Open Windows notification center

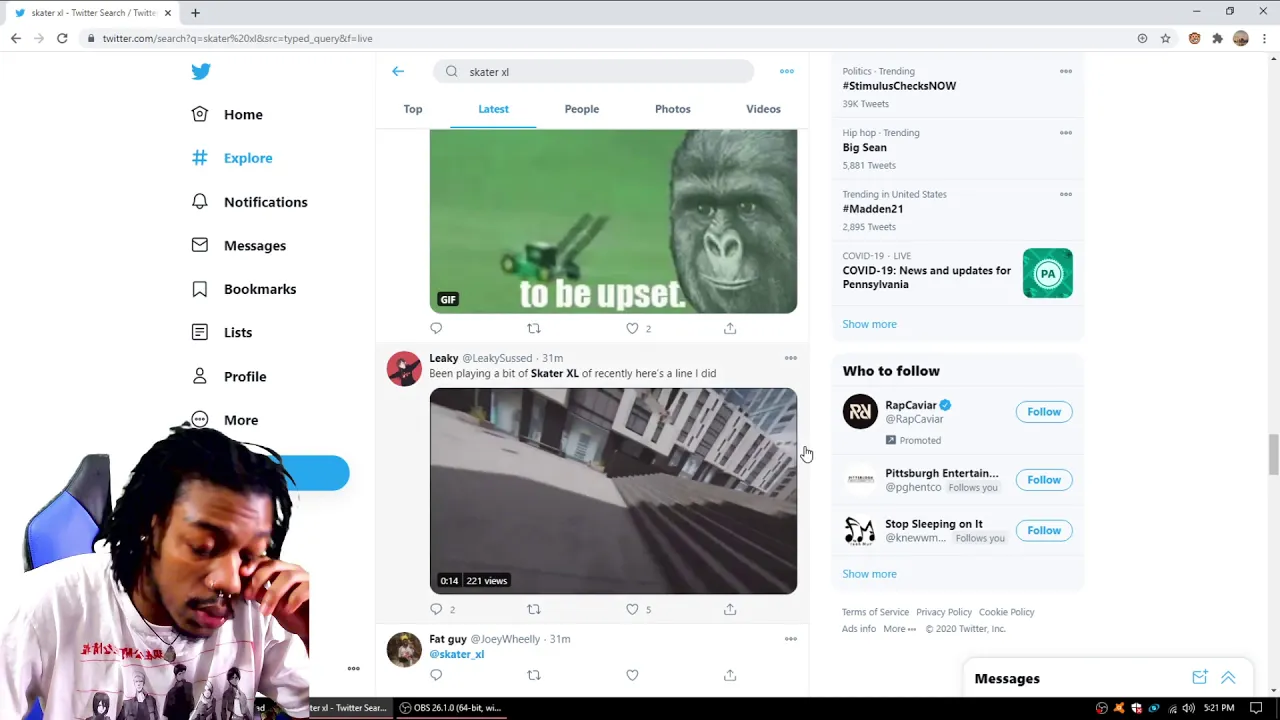(1256, 708)
